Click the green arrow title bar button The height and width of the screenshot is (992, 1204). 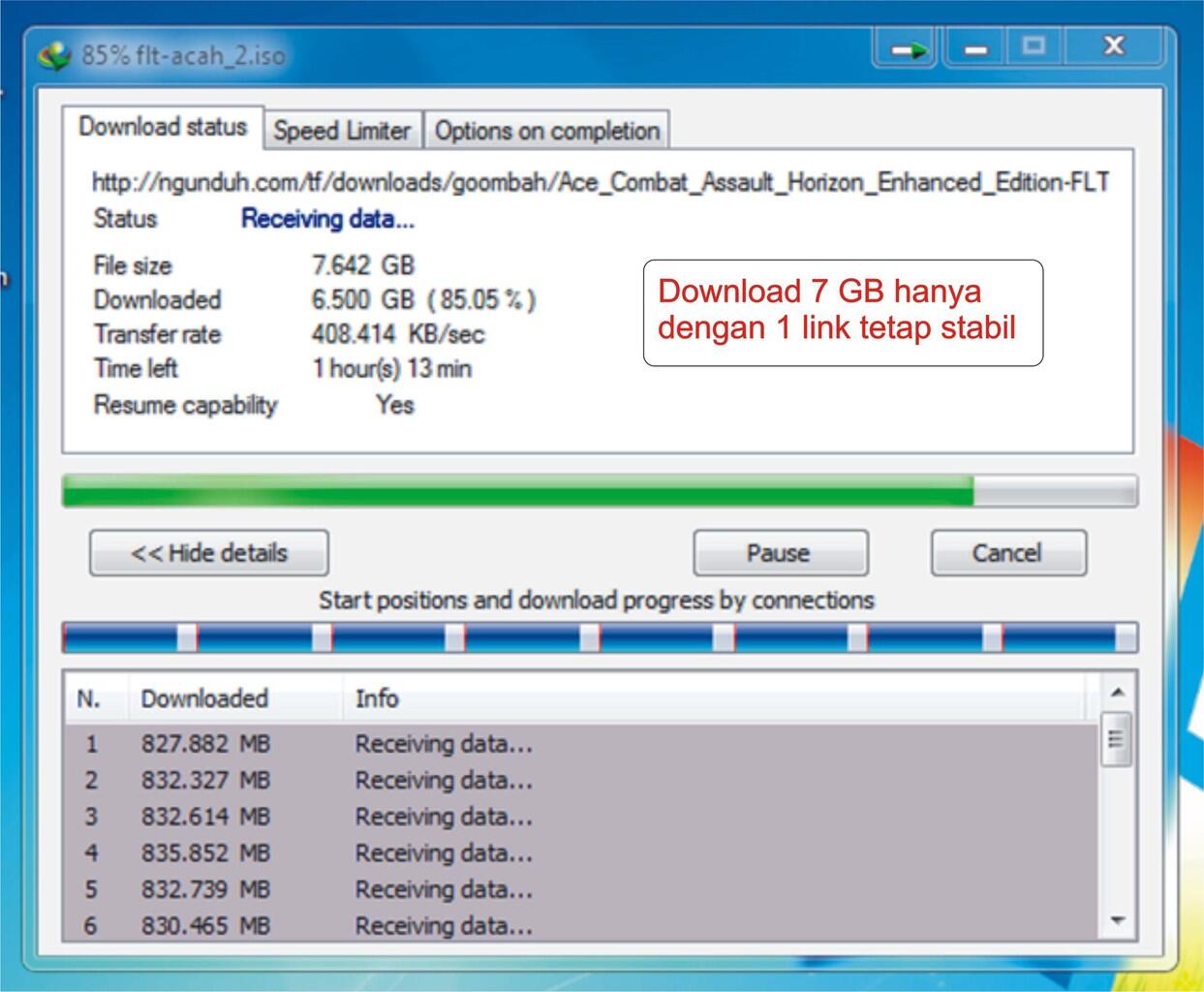[x=905, y=48]
